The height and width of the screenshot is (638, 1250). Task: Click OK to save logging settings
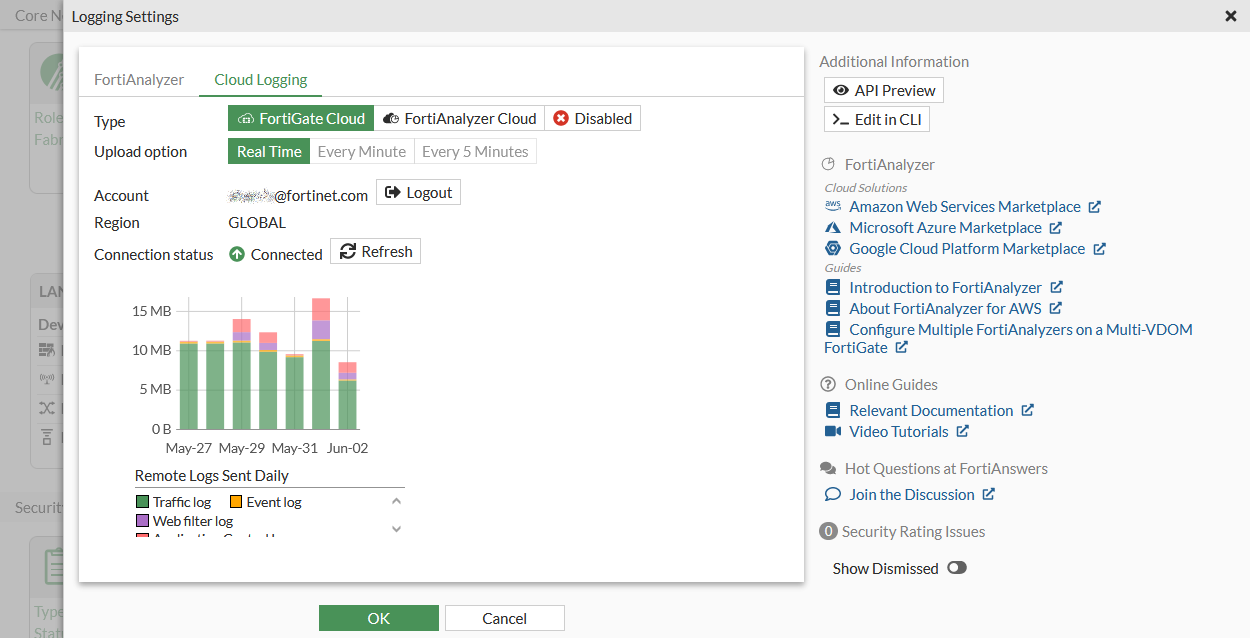pos(378,617)
